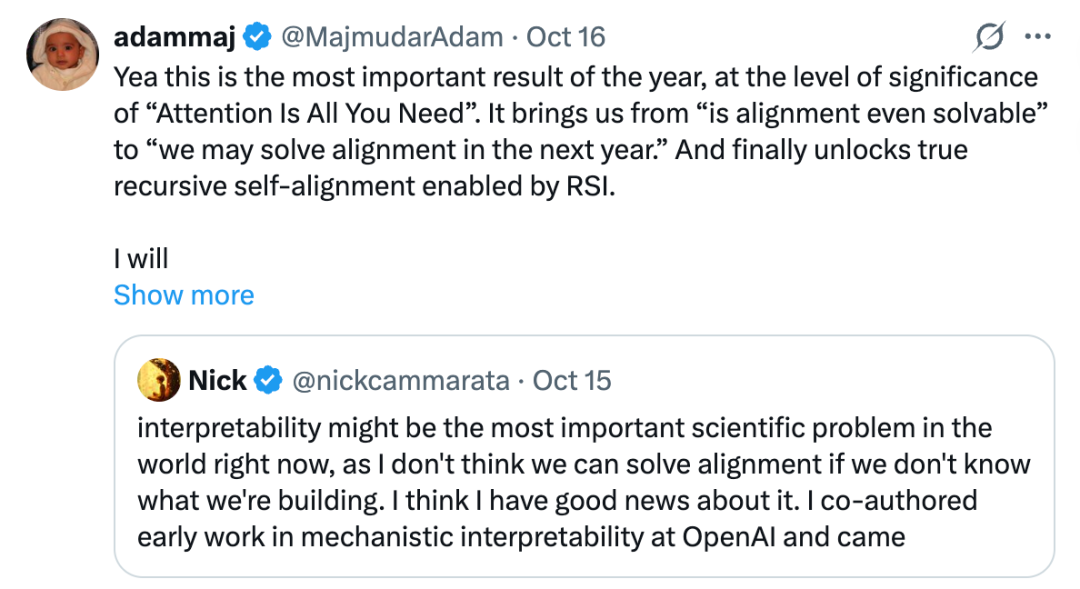Open adammaj's baby profile picture
1080x589 pixels.
[63, 54]
